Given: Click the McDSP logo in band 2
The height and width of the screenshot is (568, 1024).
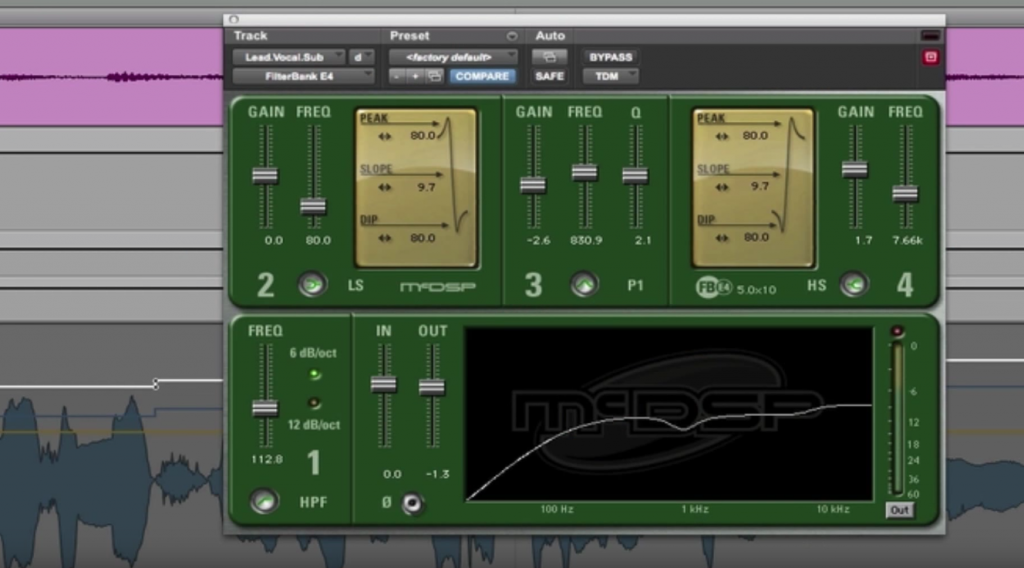Looking at the screenshot, I should pos(438,287).
